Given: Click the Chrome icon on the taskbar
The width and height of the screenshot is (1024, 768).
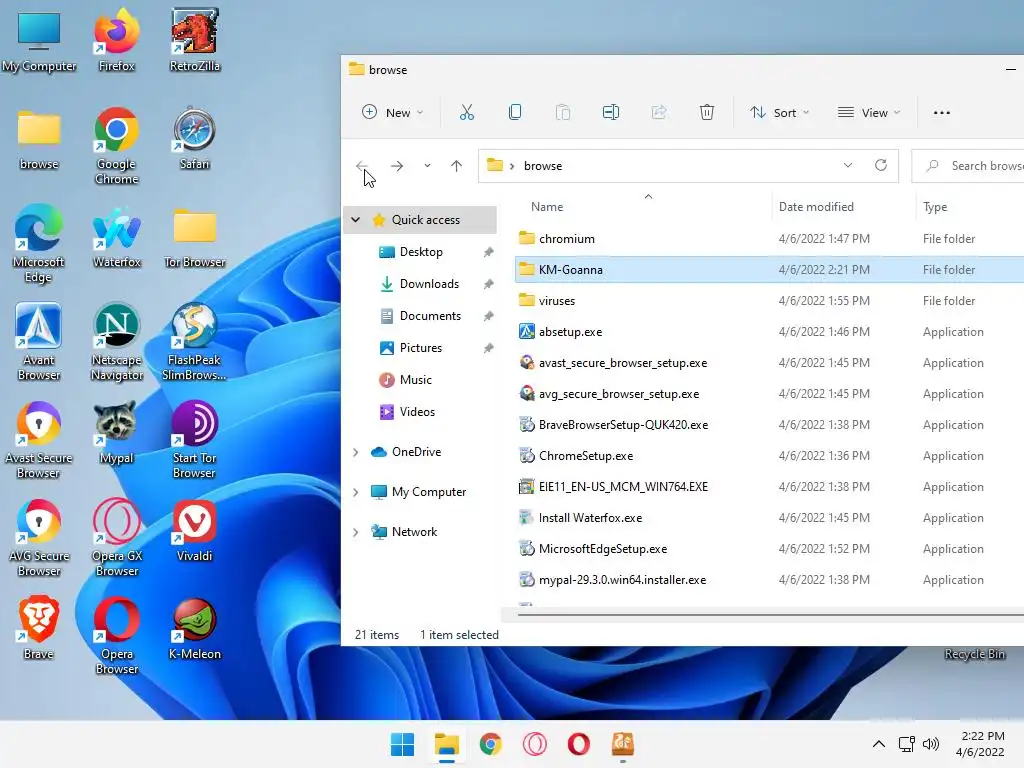Looking at the screenshot, I should 490,744.
